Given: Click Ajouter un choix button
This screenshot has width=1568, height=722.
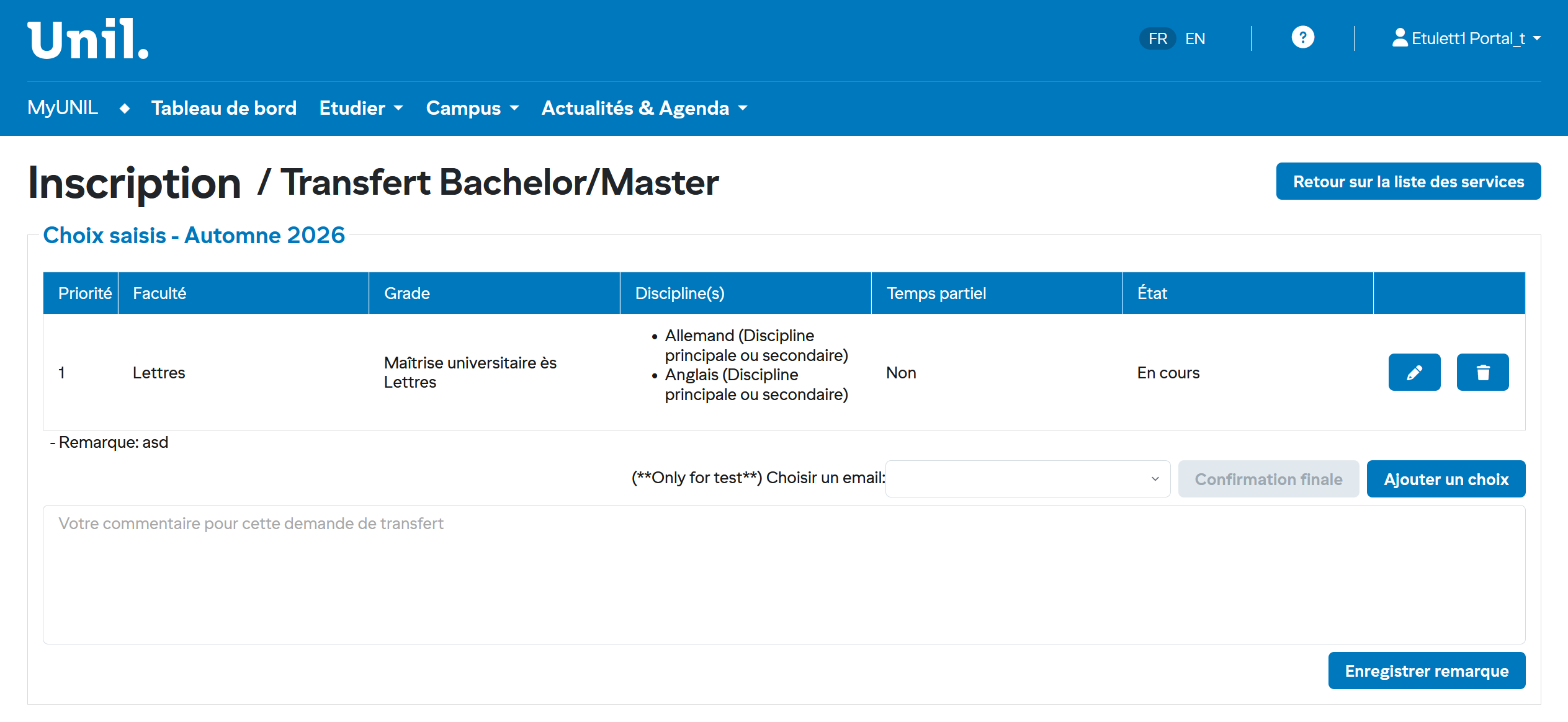Looking at the screenshot, I should click(1446, 479).
